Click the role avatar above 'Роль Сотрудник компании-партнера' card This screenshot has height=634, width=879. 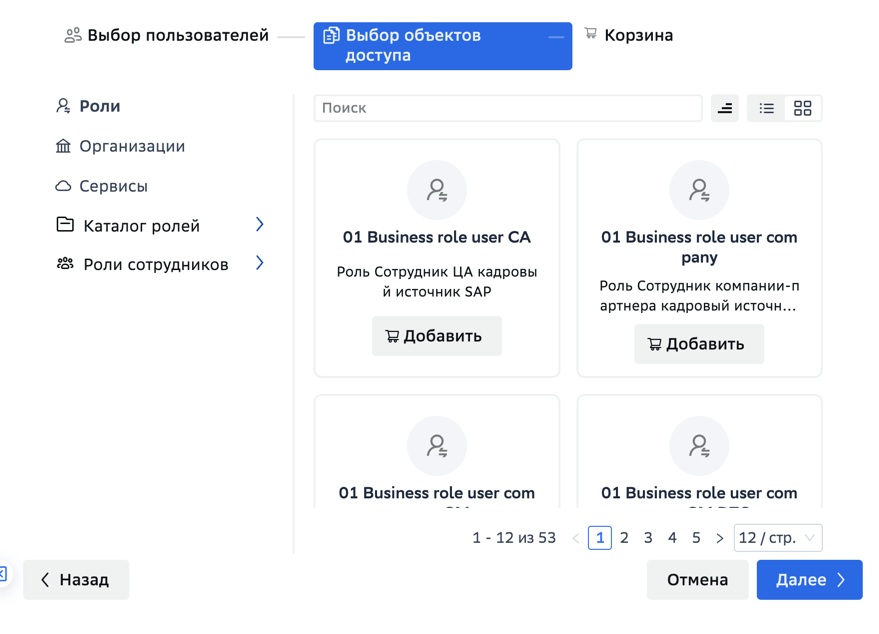699,190
